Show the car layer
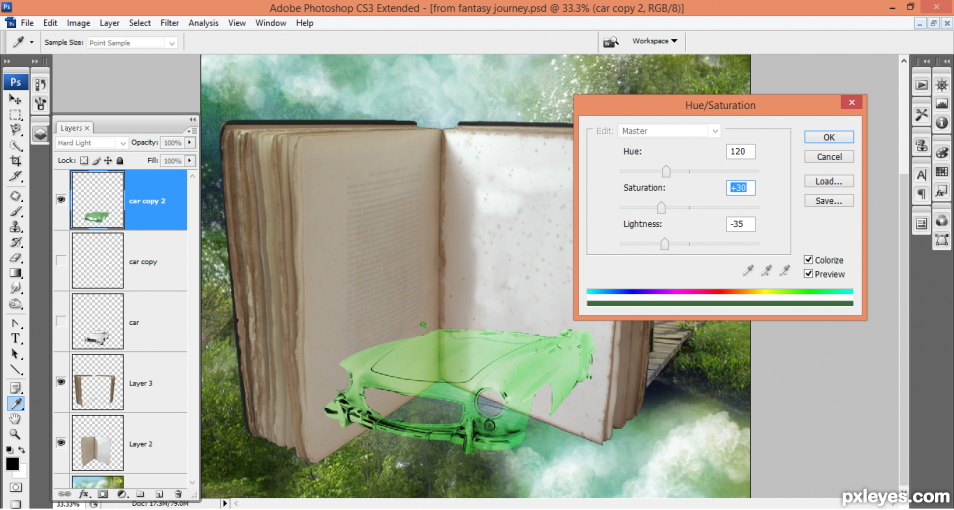 click(61, 321)
